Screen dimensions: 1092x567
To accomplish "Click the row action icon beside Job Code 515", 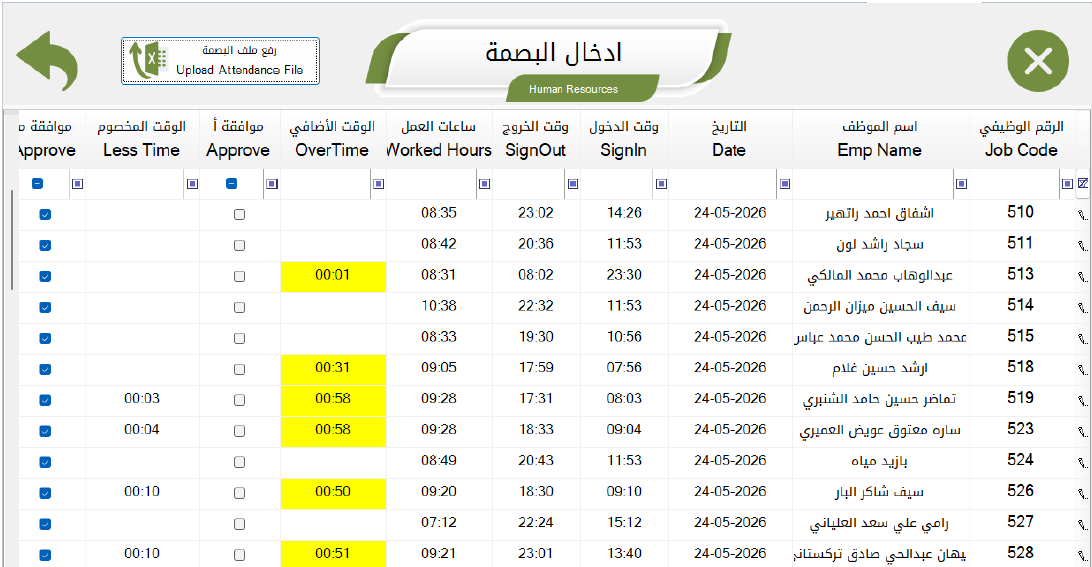I will [x=1082, y=339].
